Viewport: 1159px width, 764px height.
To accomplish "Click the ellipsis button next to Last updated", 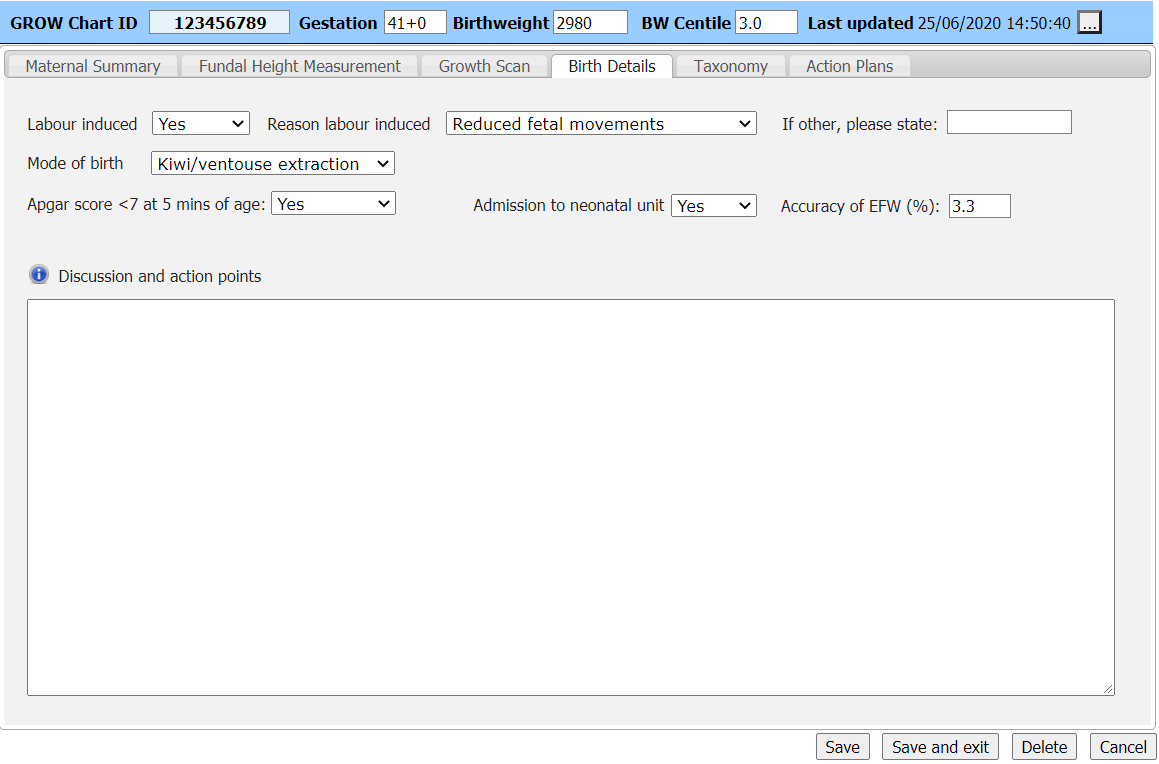I will click(1089, 22).
